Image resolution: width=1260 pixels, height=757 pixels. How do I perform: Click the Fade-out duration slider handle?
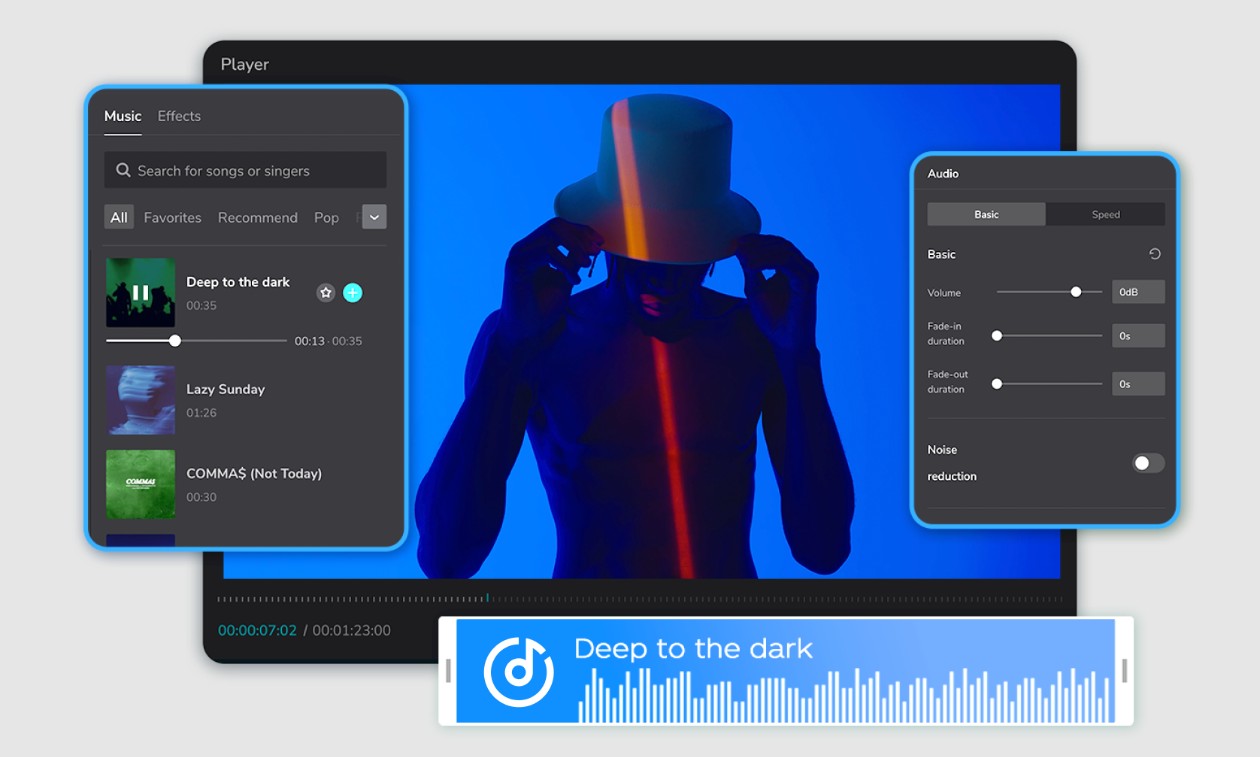pyautogui.click(x=997, y=384)
